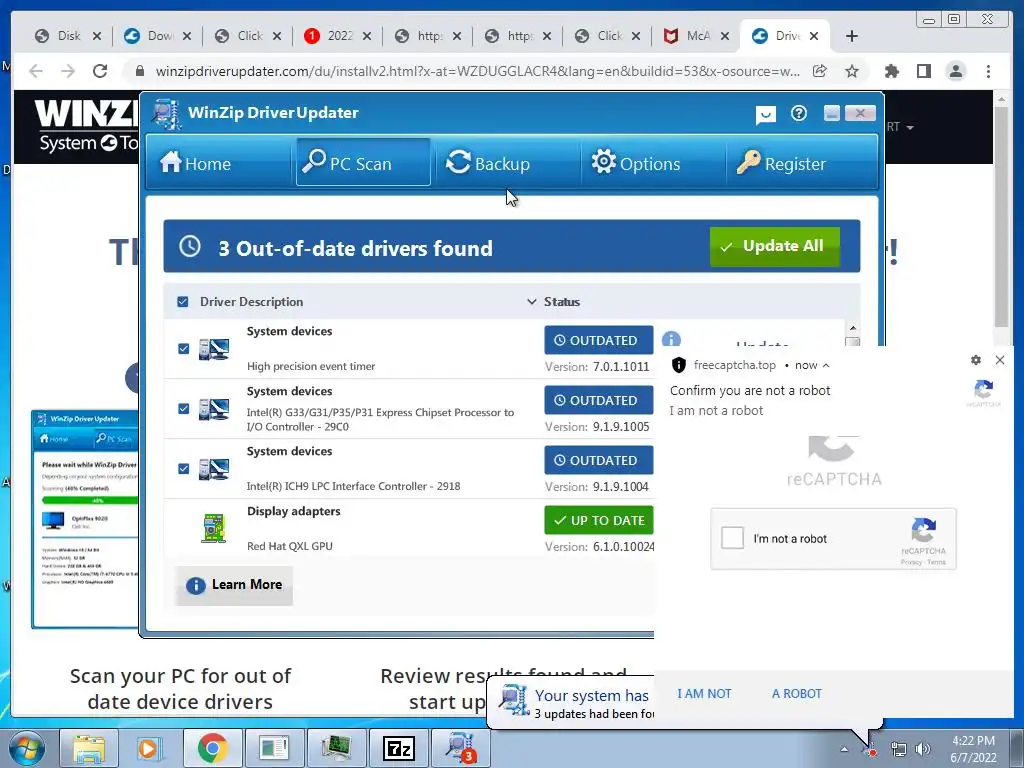Click the OUTDATED status for ICH9 LPC controller
Image resolution: width=1024 pixels, height=768 pixels.
coord(598,460)
